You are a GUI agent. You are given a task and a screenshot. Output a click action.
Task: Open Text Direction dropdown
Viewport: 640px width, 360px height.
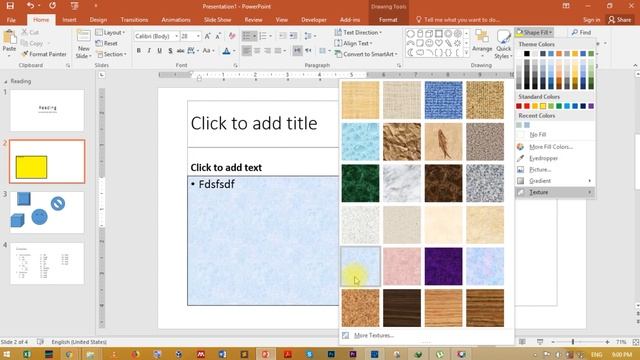pyautogui.click(x=358, y=32)
